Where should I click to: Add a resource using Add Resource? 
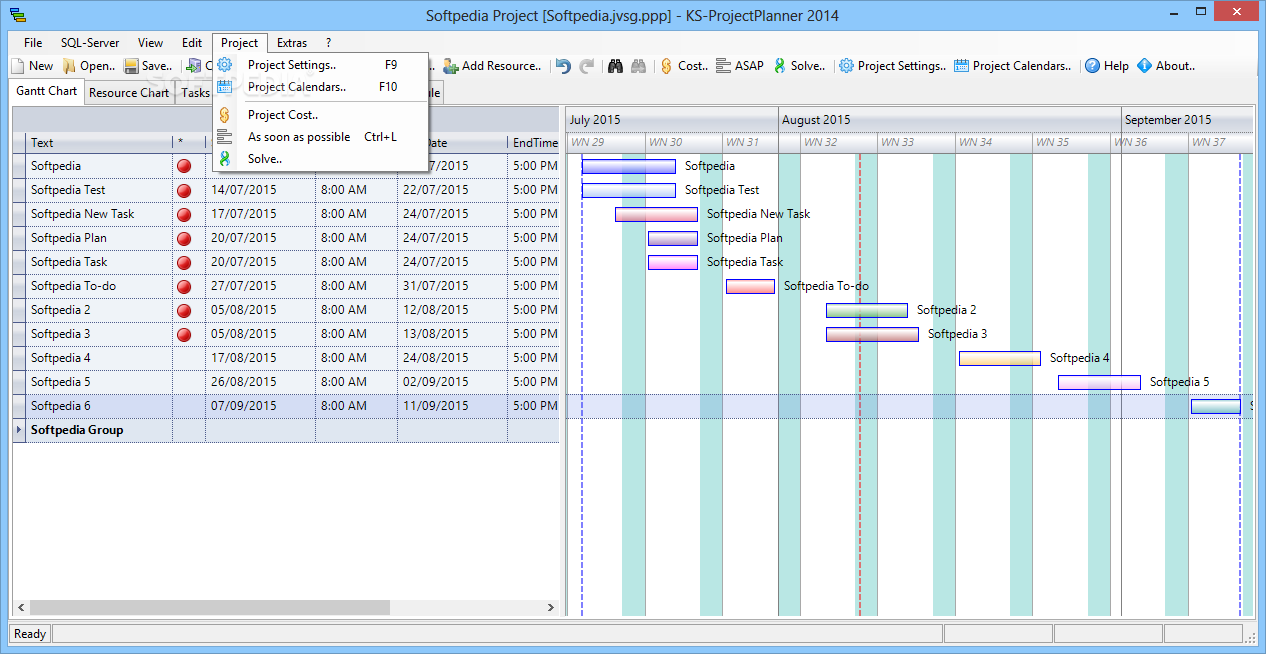click(x=492, y=66)
